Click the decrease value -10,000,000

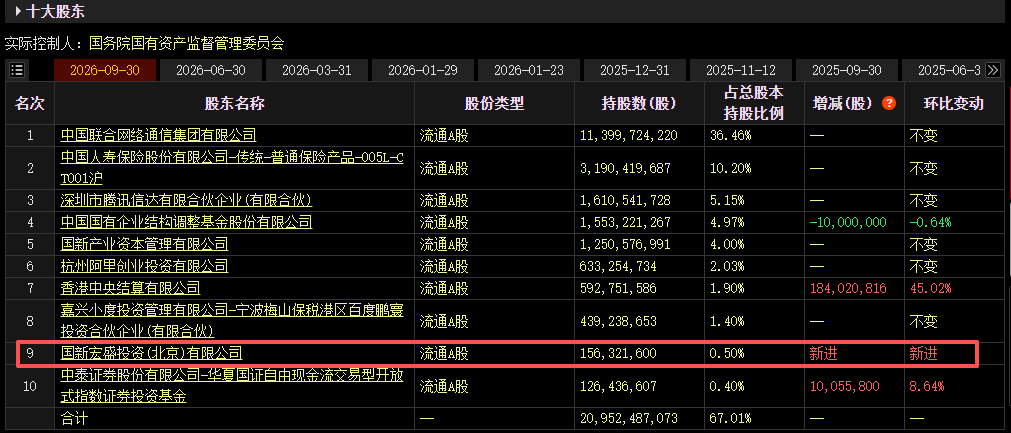pyautogui.click(x=848, y=223)
